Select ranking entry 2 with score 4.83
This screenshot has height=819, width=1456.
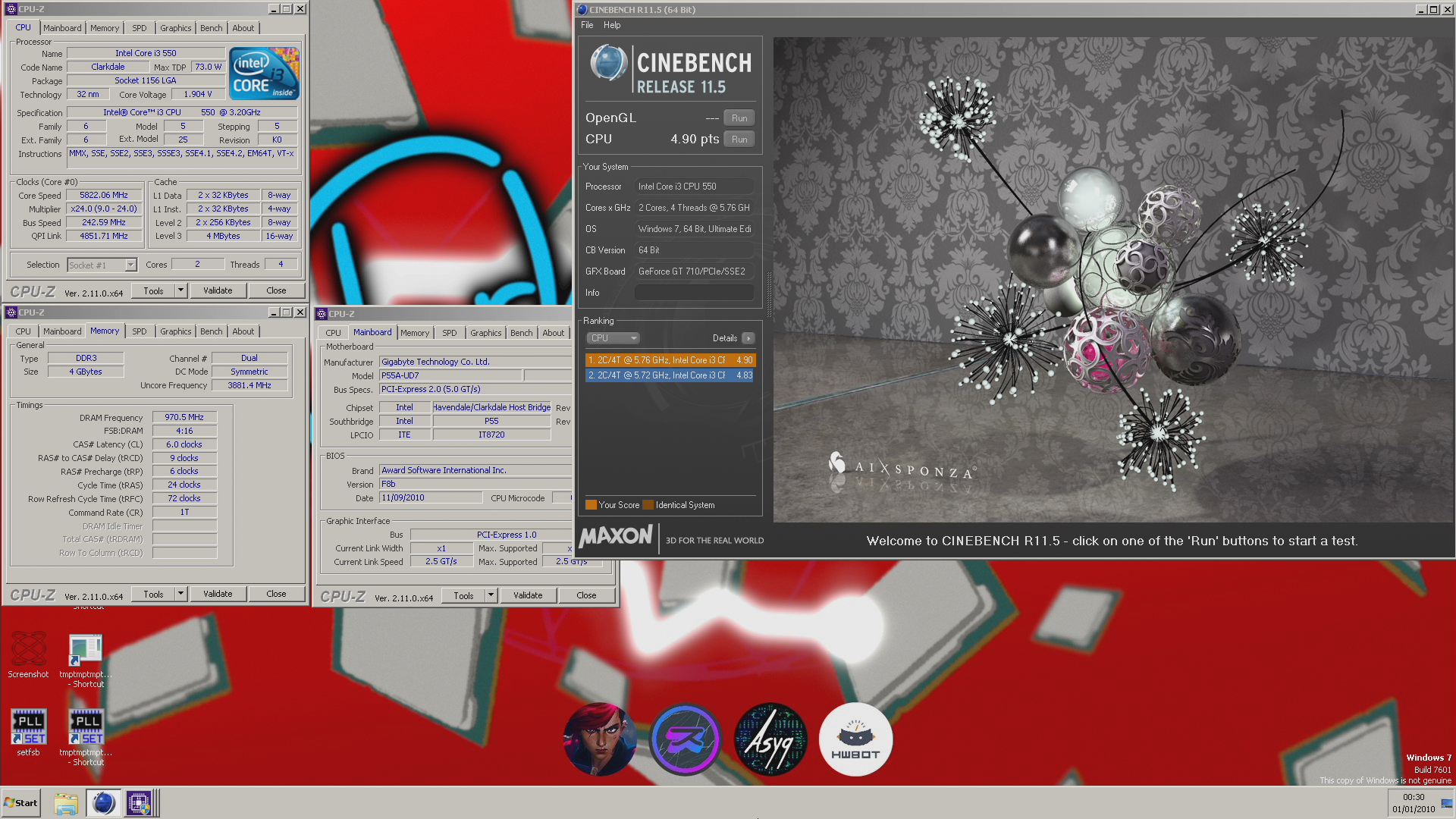coord(670,375)
